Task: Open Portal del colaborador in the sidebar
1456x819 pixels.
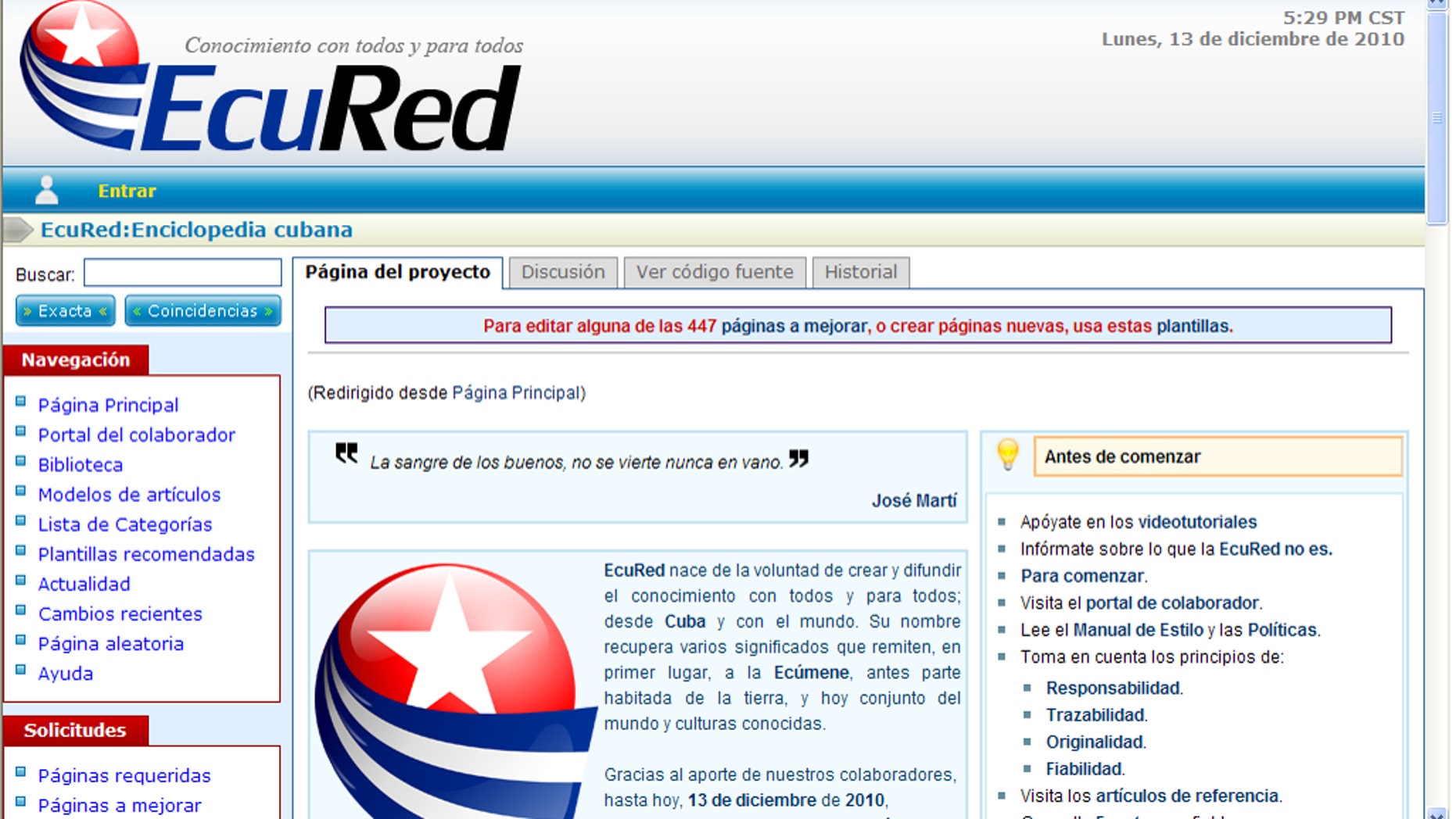Action: click(x=137, y=435)
